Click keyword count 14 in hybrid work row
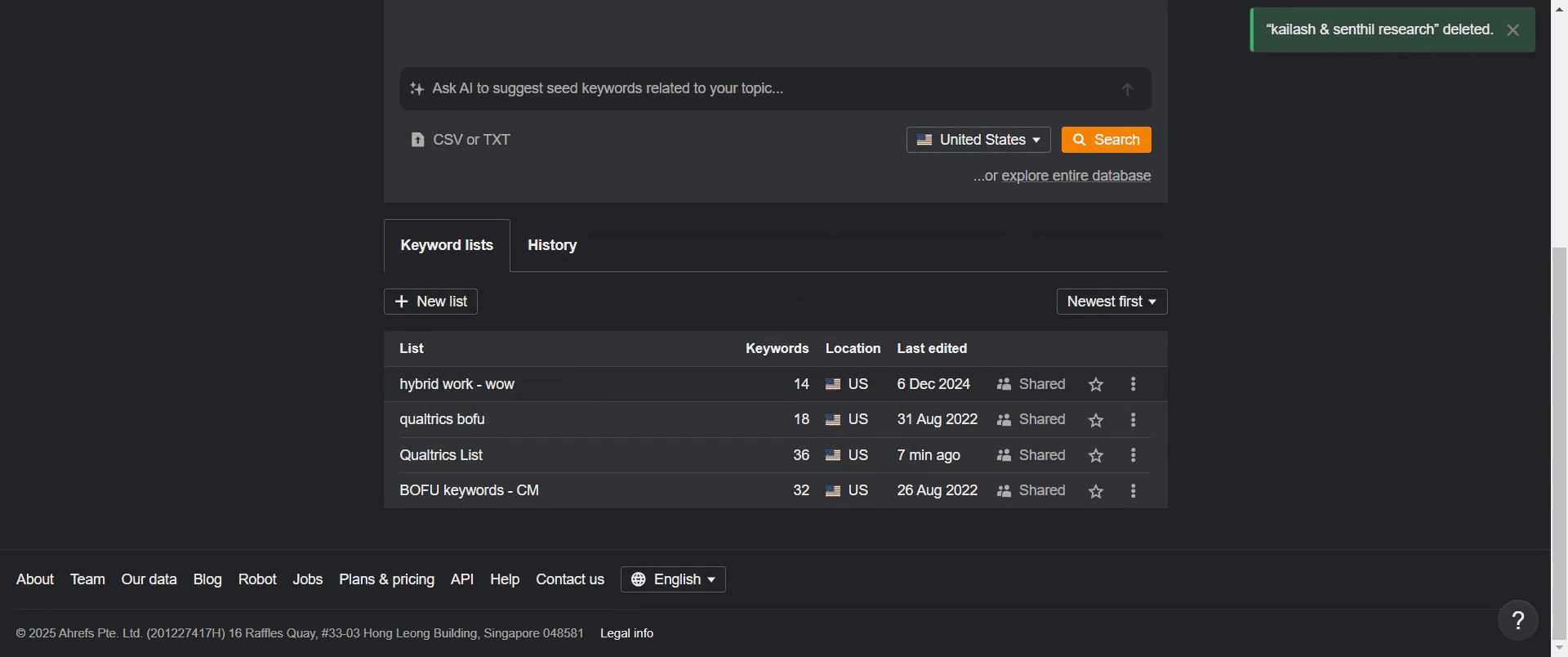The image size is (1568, 657). click(x=801, y=384)
